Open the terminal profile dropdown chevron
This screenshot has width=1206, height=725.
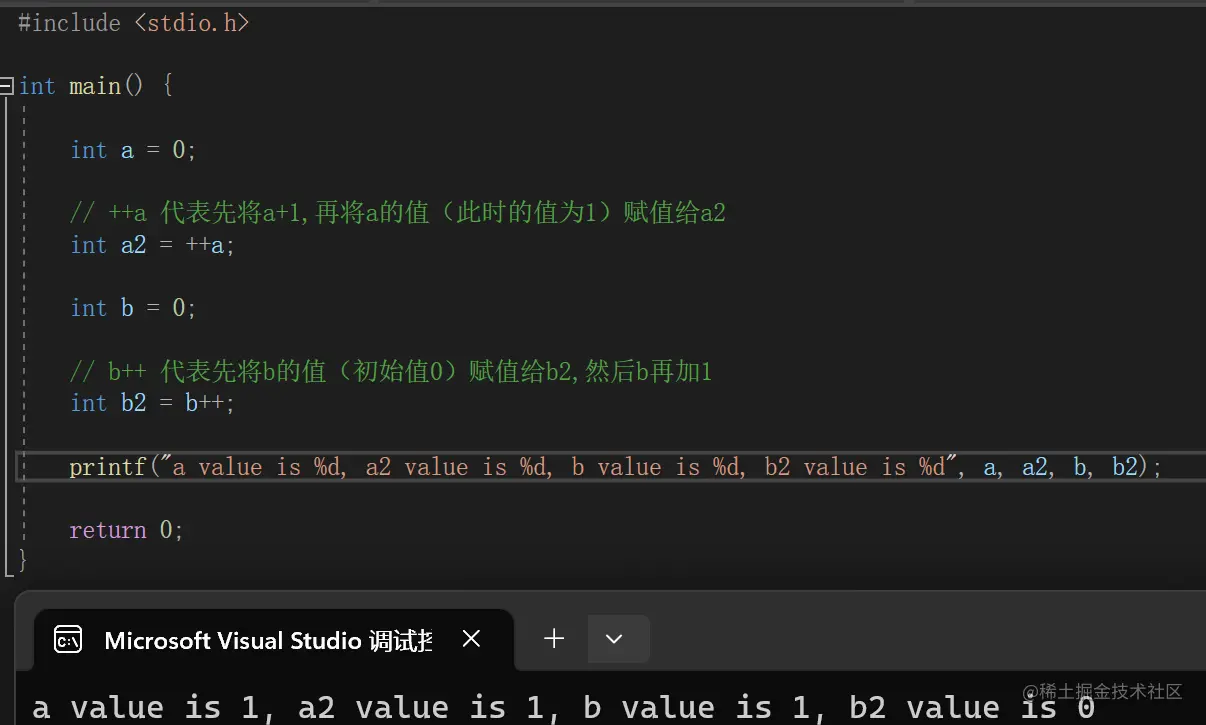(615, 639)
